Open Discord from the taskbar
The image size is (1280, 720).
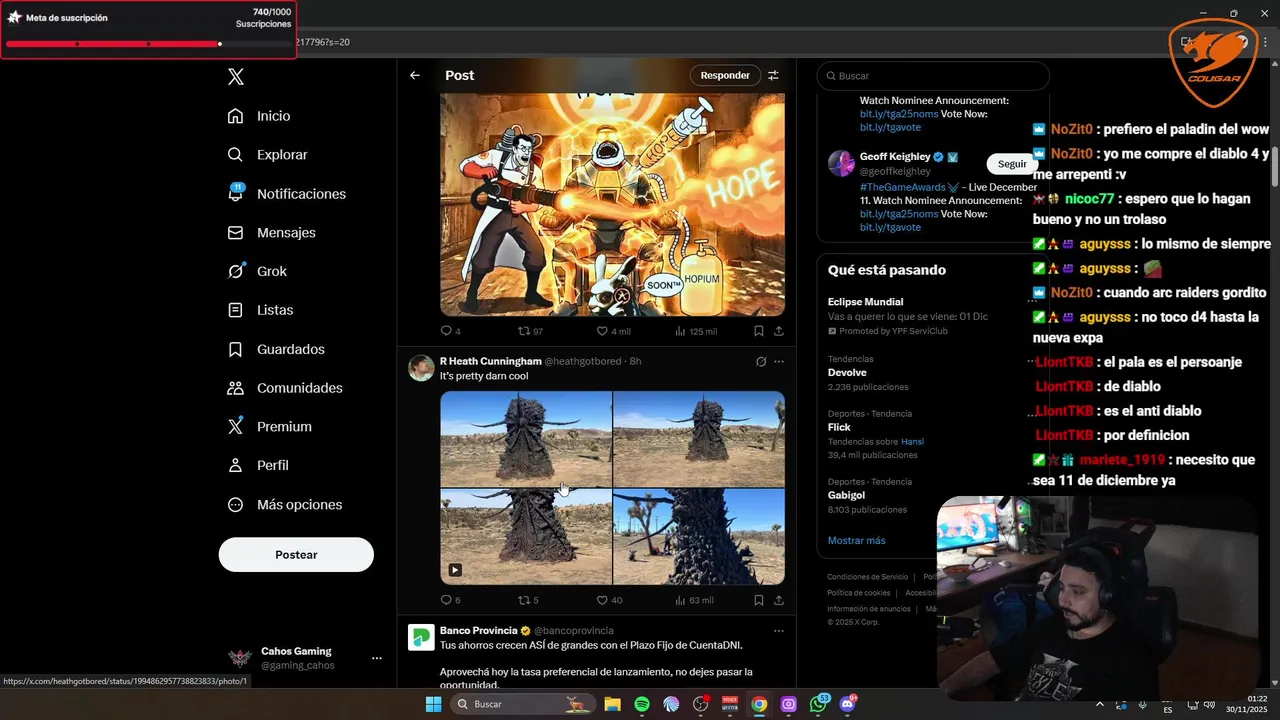(848, 704)
